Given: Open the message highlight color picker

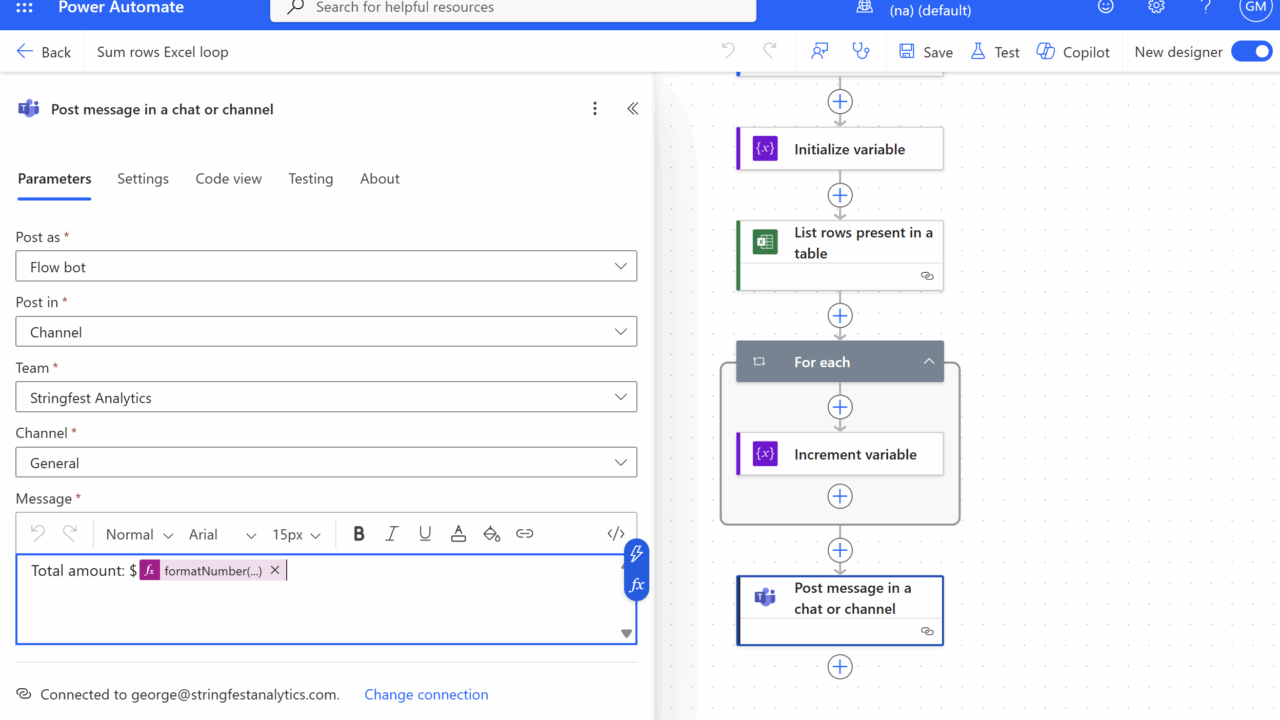Looking at the screenshot, I should coord(491,534).
